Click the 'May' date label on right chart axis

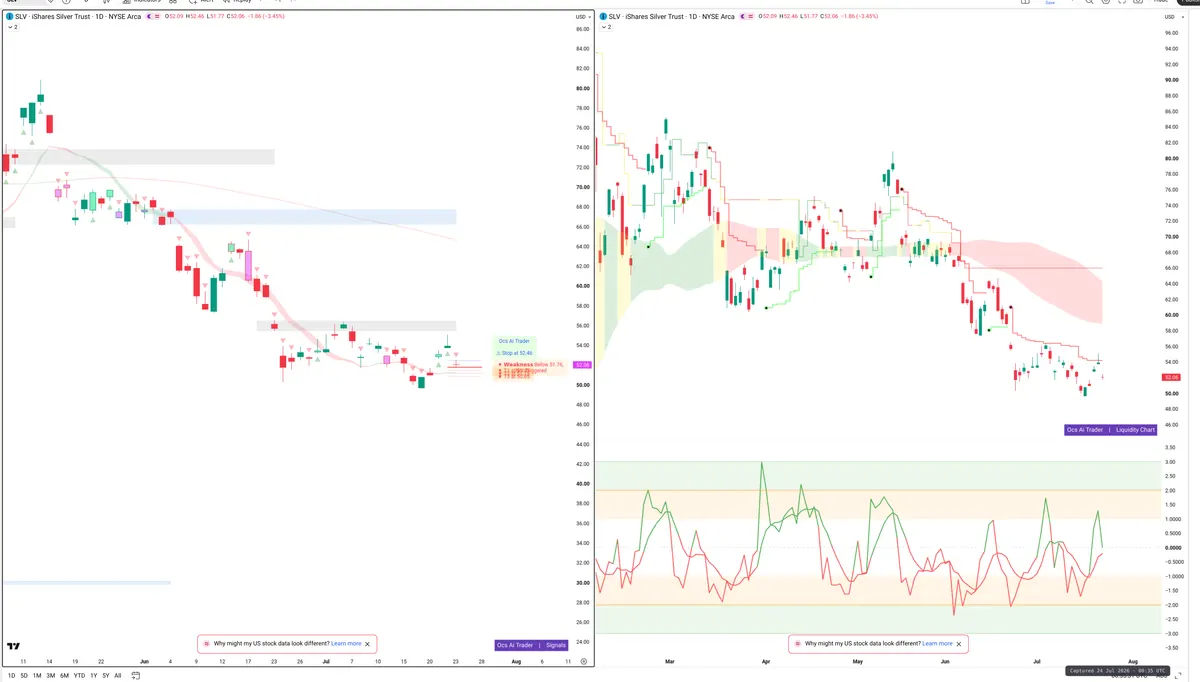click(x=857, y=662)
